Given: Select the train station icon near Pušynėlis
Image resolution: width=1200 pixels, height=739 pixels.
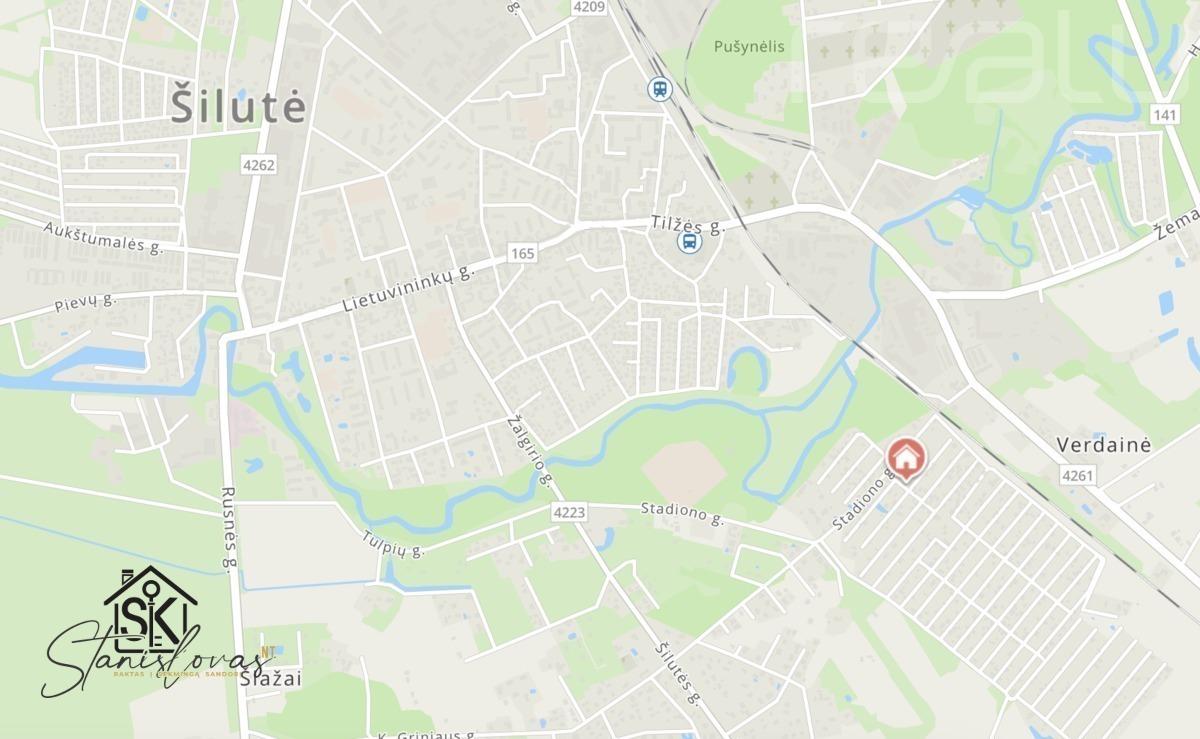Looking at the screenshot, I should click(x=659, y=89).
